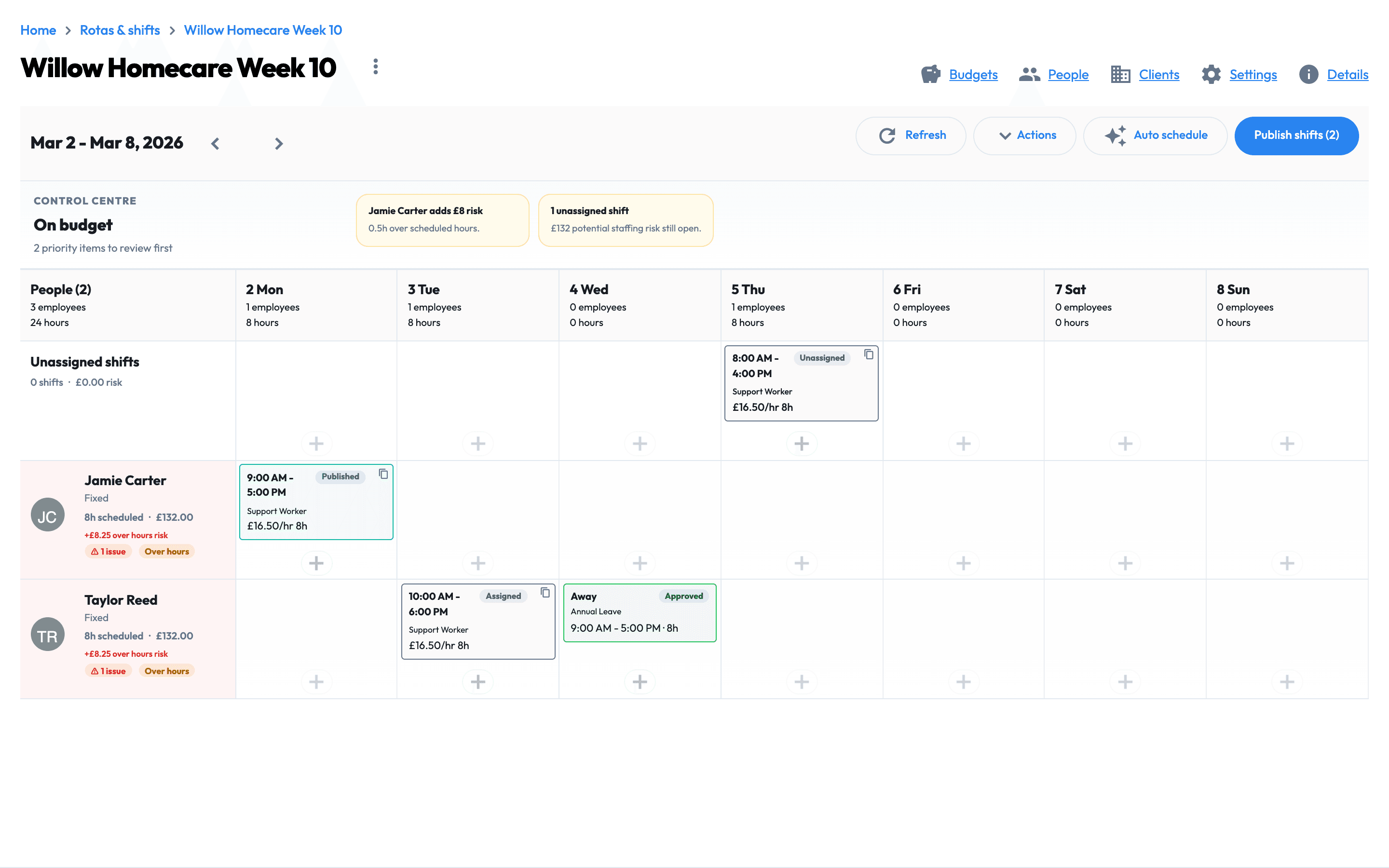
Task: Add unassigned shift on Wednesday
Action: pos(640,443)
